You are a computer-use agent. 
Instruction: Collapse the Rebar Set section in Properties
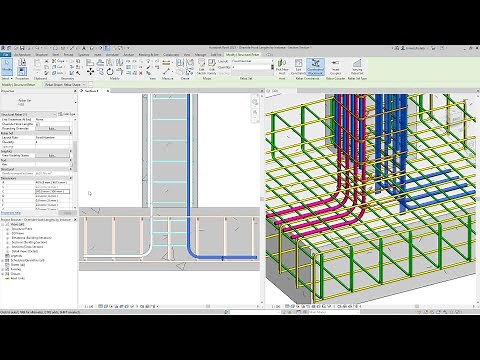(70, 133)
